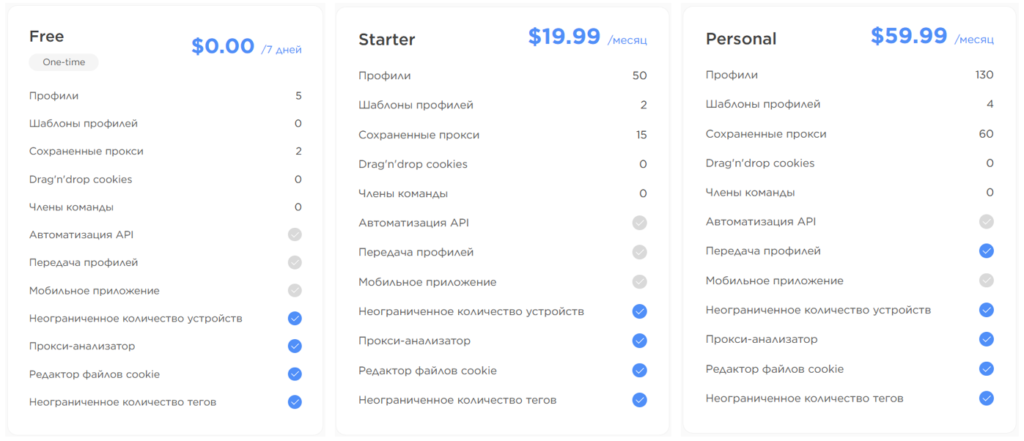Click blue Передача профилей checkmark in Personal plan
Screen dimensions: 1024x441
tap(986, 251)
